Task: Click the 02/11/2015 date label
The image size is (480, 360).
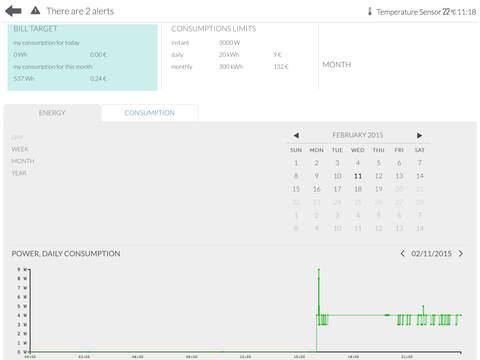Action: tap(431, 254)
